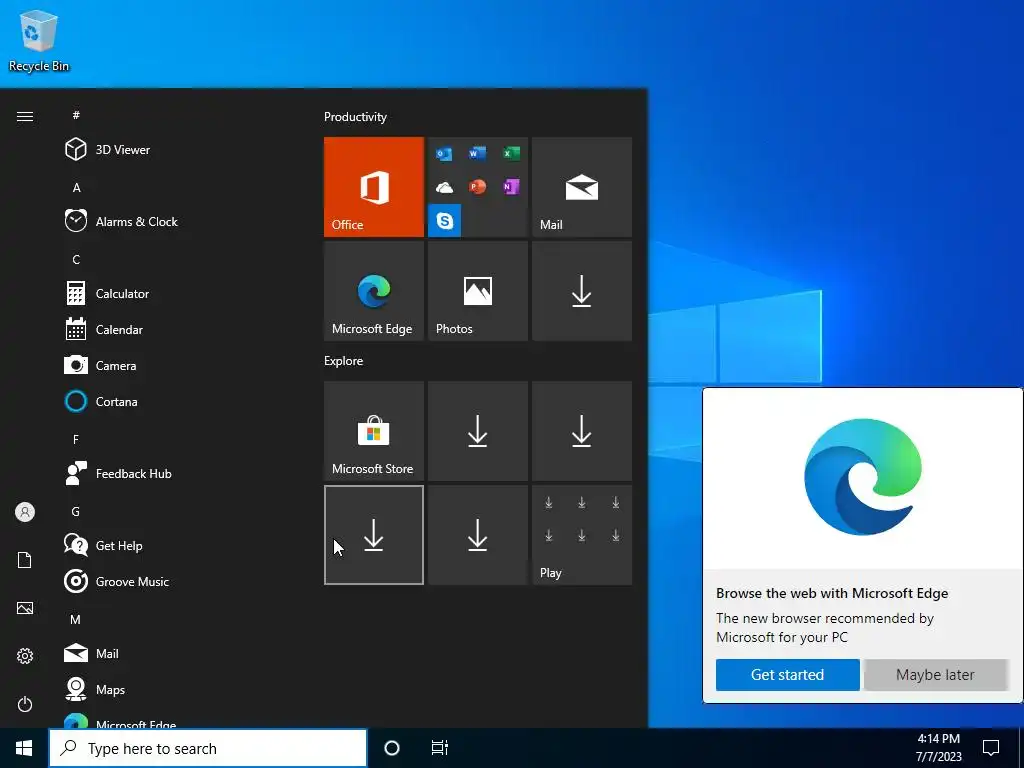Open Cortana circle on the taskbar

[x=392, y=748]
